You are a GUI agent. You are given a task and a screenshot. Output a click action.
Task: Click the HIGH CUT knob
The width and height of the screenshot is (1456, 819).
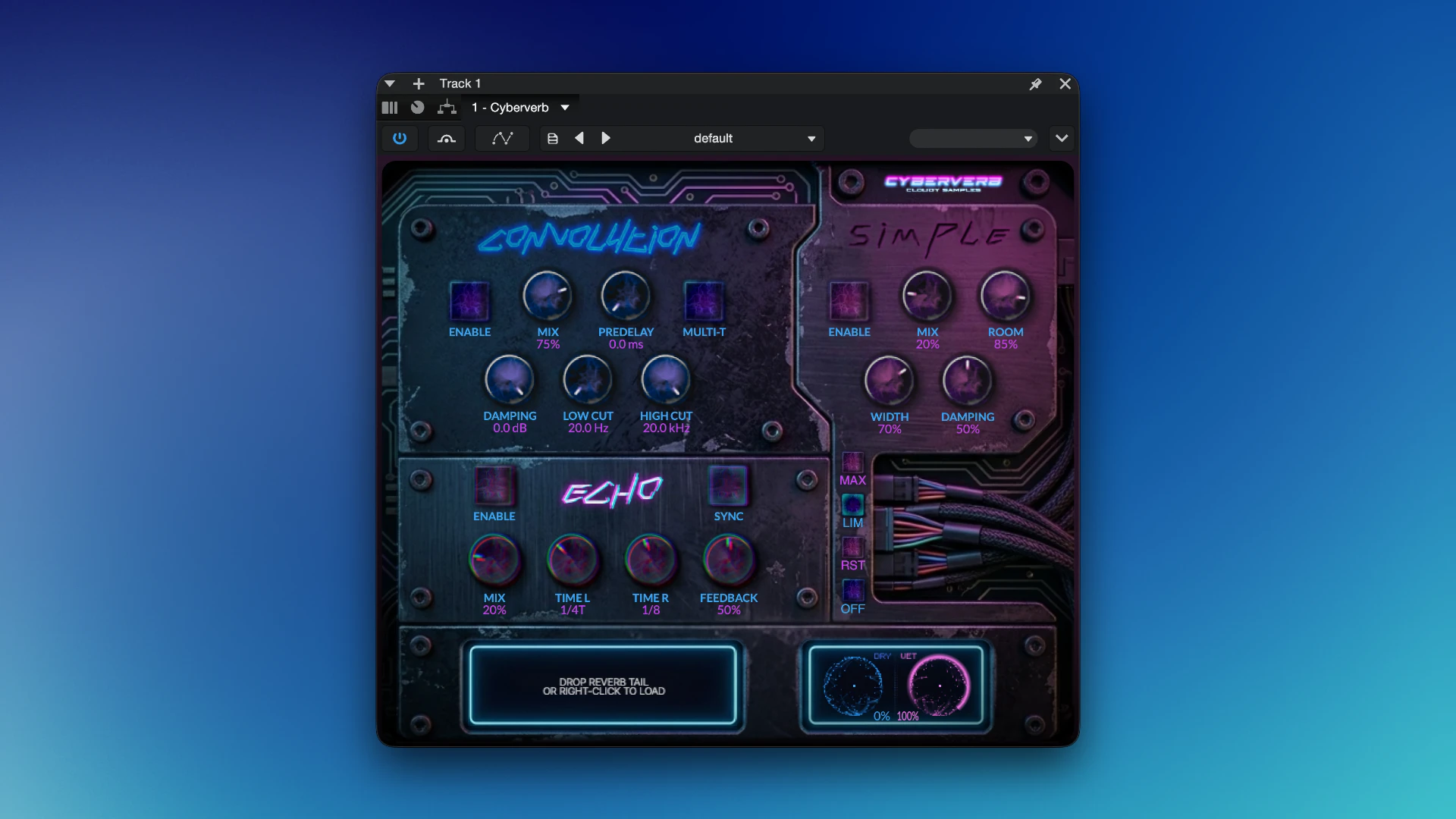pos(666,380)
